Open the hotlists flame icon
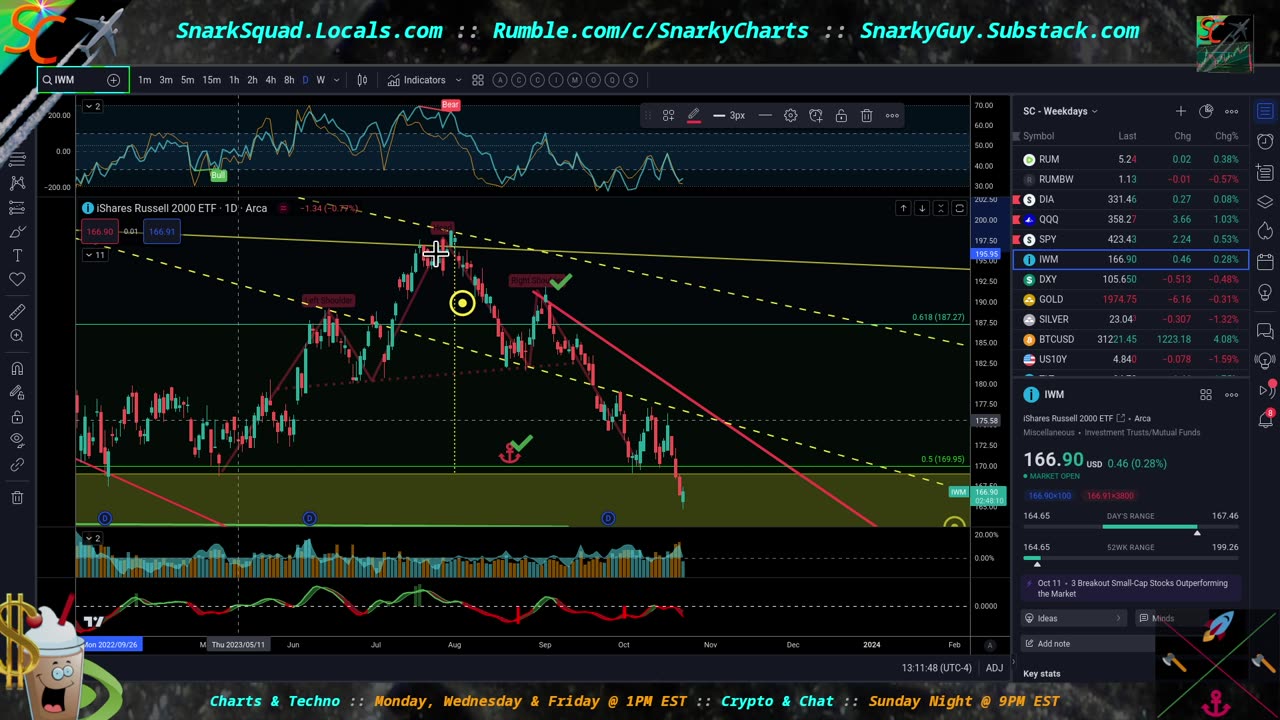Image resolution: width=1280 pixels, height=720 pixels. click(1265, 232)
